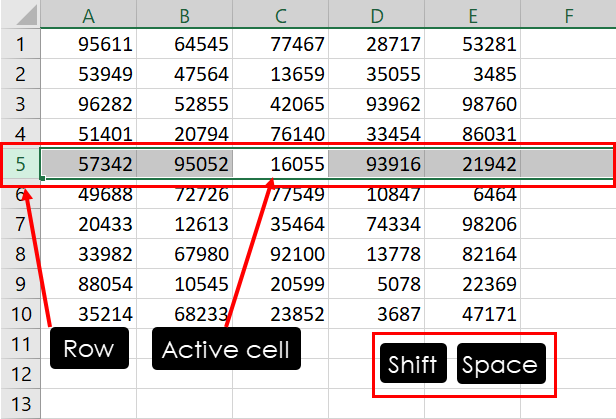Viewport: 616px width, 419px height.
Task: Click cell containing 22369
Action: [x=473, y=284]
